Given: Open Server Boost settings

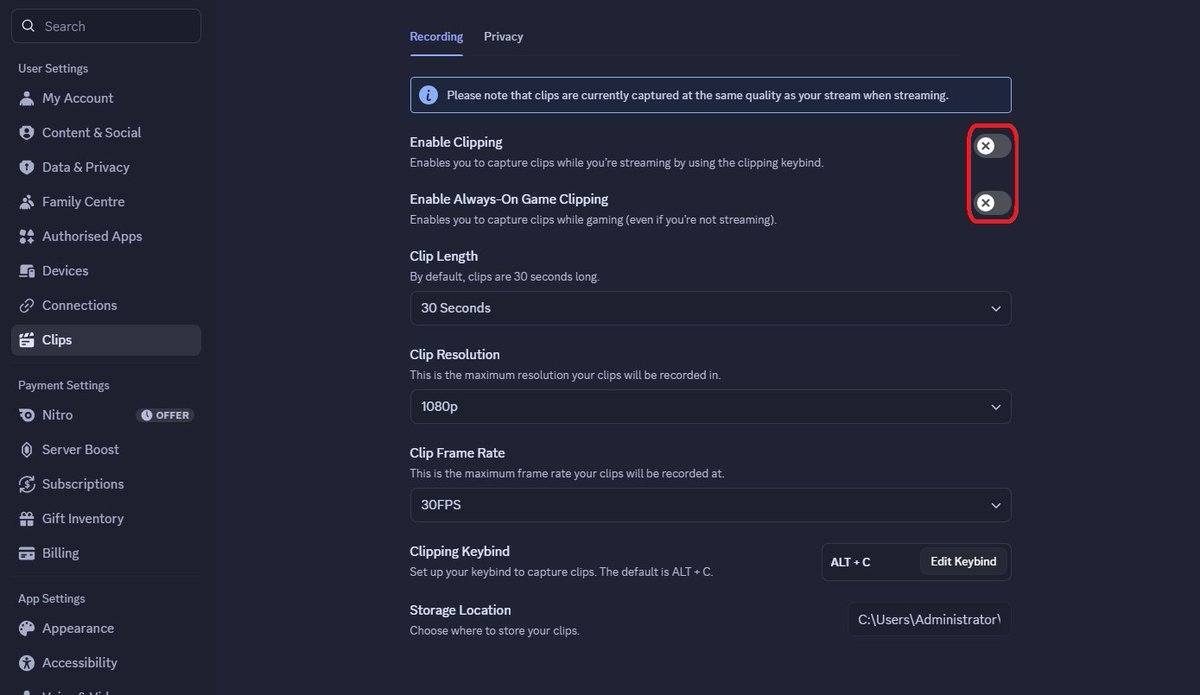Looking at the screenshot, I should (106, 450).
